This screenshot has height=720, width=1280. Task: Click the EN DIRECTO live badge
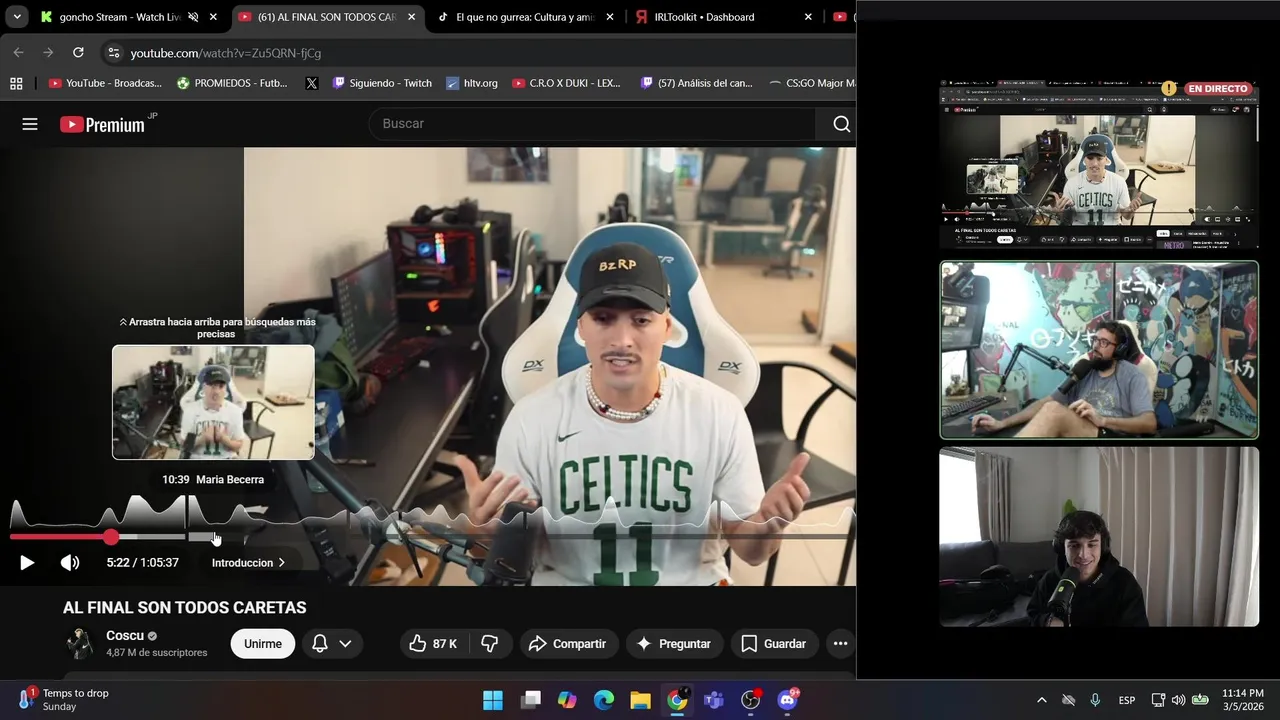point(1218,89)
